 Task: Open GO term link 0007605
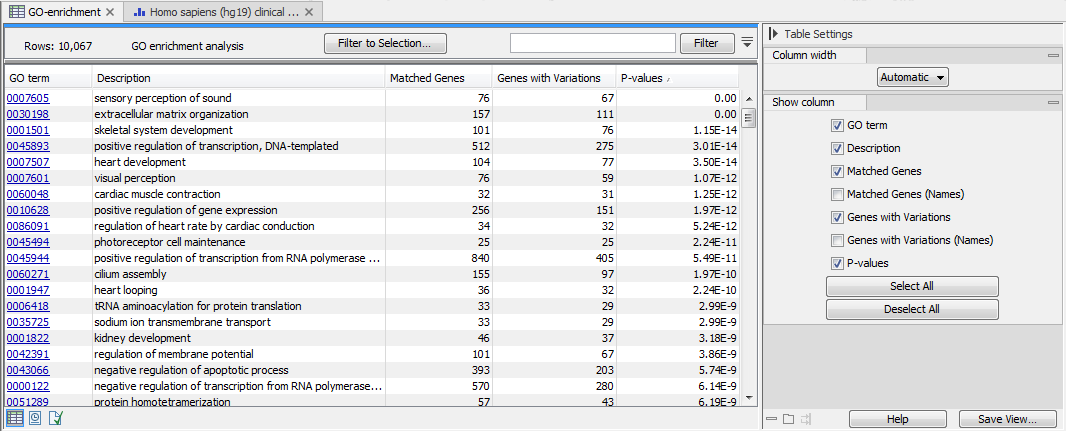28,98
